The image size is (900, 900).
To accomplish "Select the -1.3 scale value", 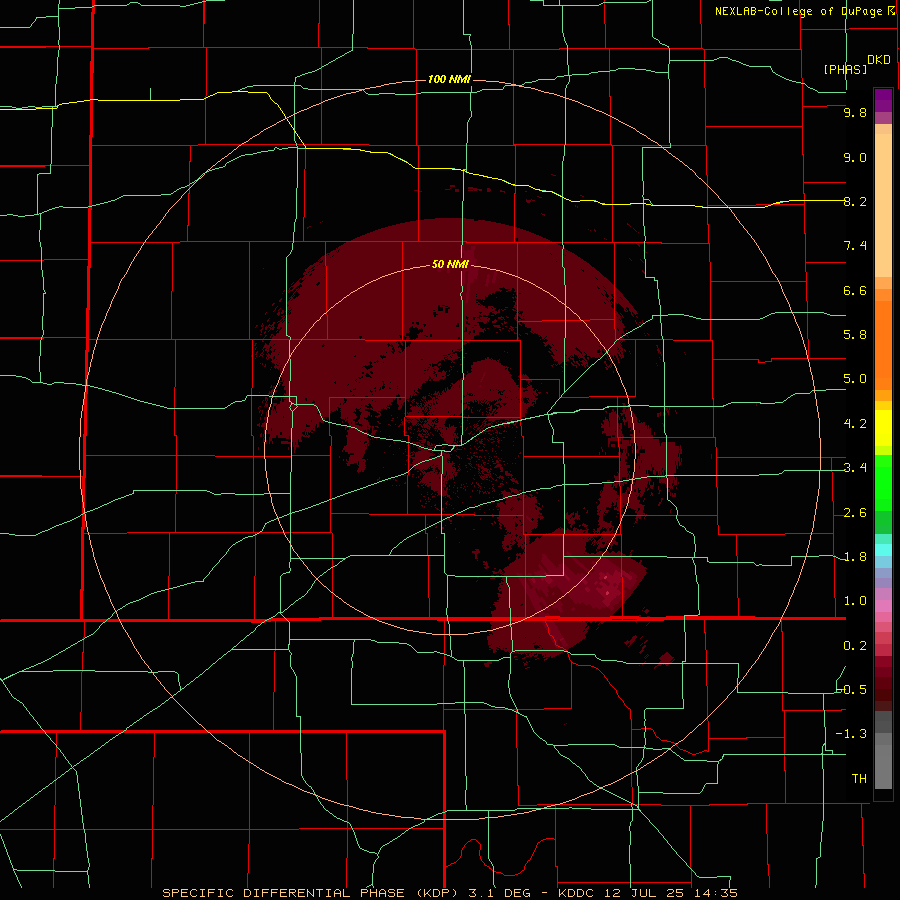I will pos(852,734).
